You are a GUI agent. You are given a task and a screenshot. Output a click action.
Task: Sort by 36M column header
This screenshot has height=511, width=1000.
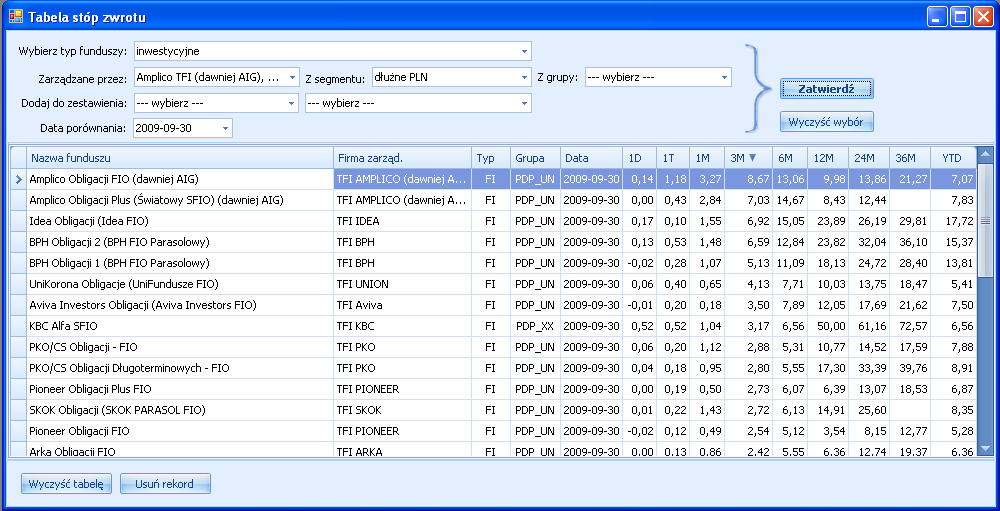(910, 158)
